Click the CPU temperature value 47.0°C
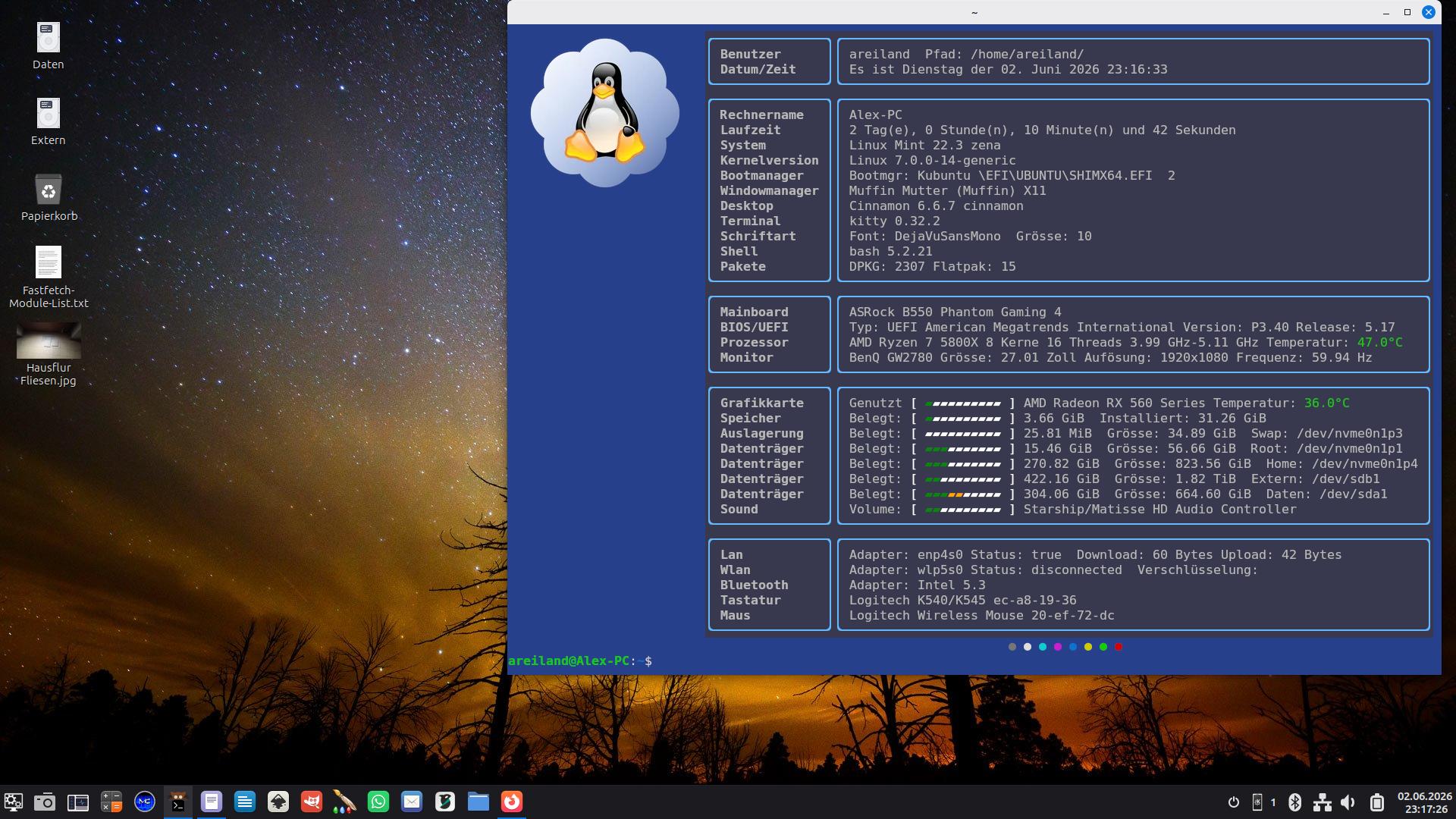The image size is (1456, 819). pos(1379,343)
